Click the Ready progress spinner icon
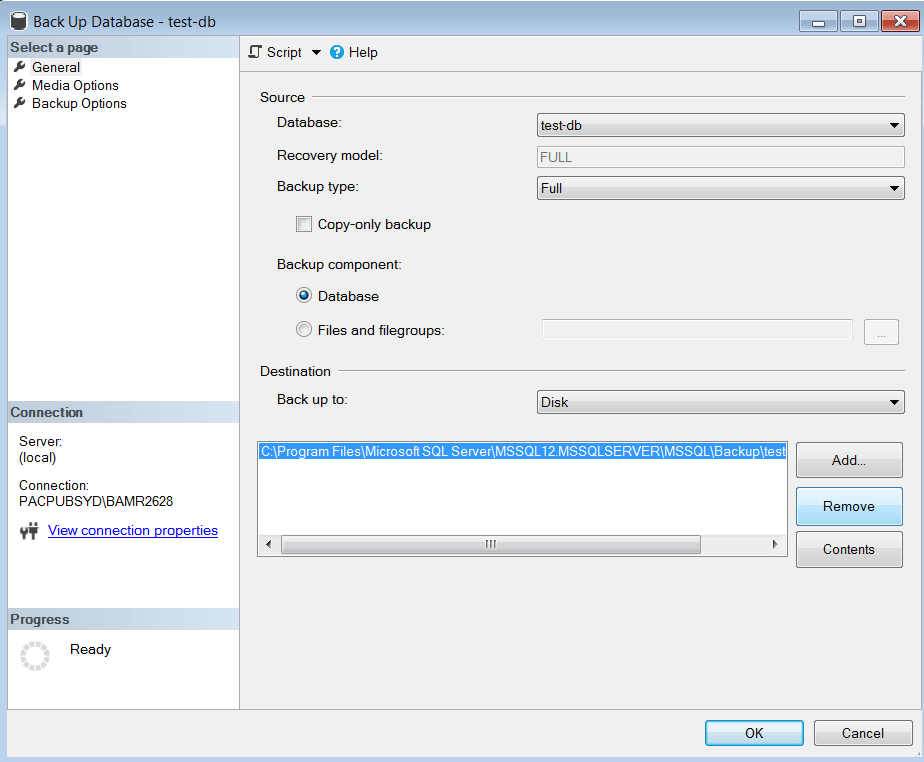This screenshot has width=924, height=762. (x=35, y=656)
